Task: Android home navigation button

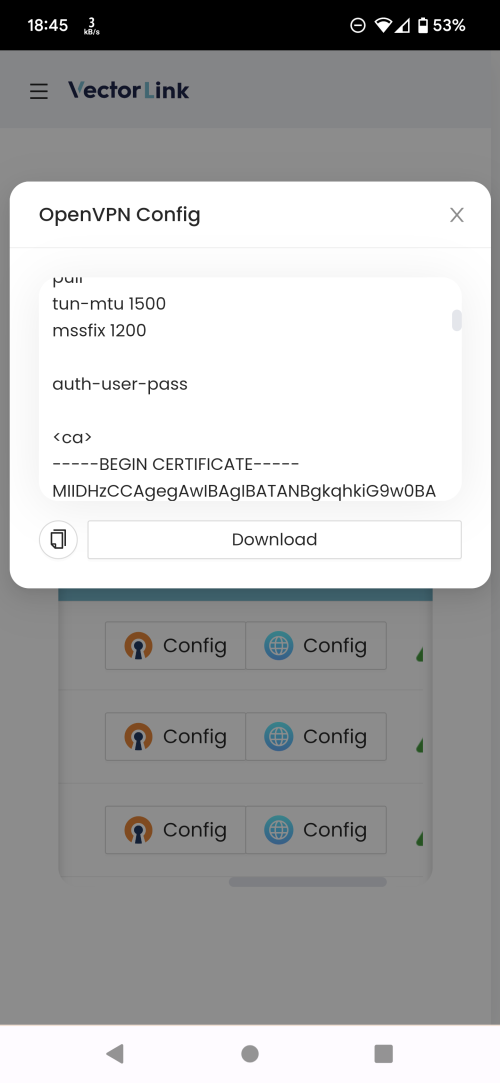Action: click(250, 1053)
